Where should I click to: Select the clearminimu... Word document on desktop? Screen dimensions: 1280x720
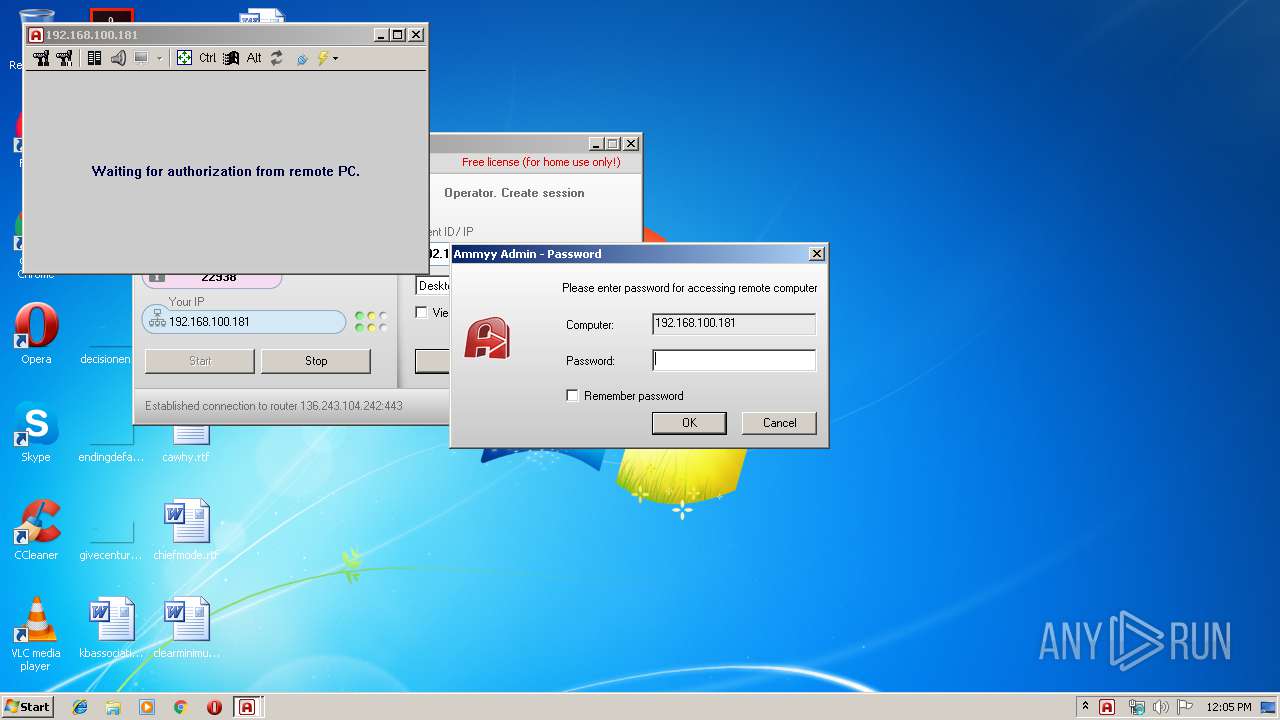[x=186, y=628]
